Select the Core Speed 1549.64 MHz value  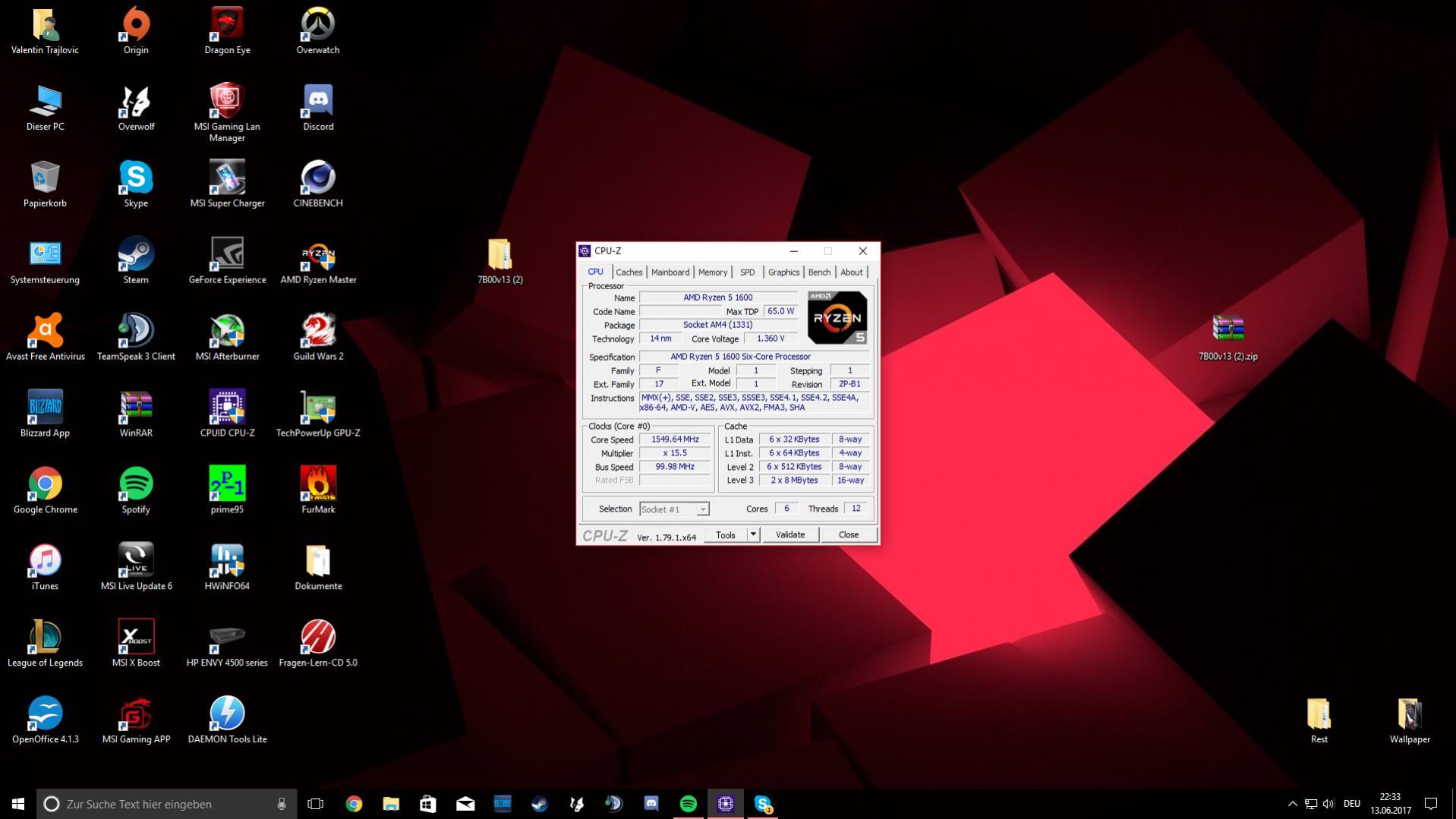tap(675, 439)
